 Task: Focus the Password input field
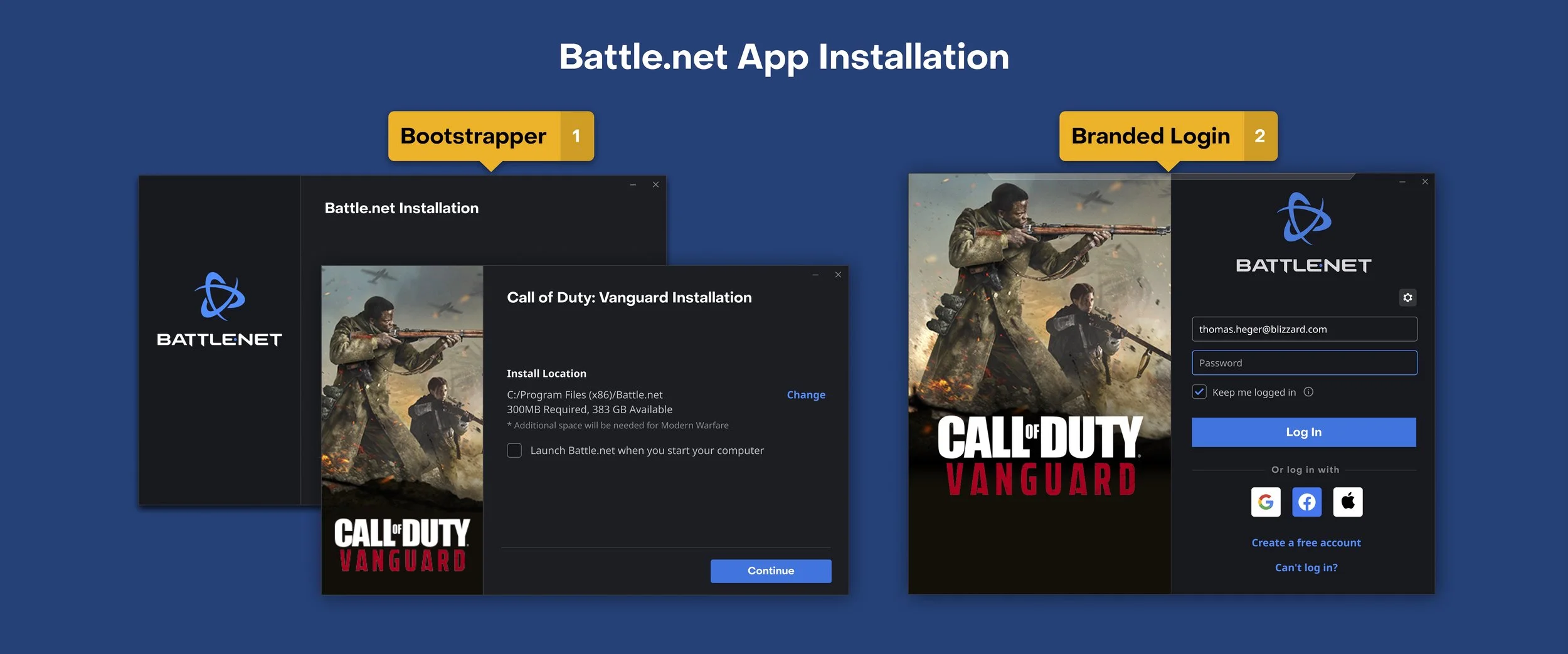click(x=1304, y=363)
